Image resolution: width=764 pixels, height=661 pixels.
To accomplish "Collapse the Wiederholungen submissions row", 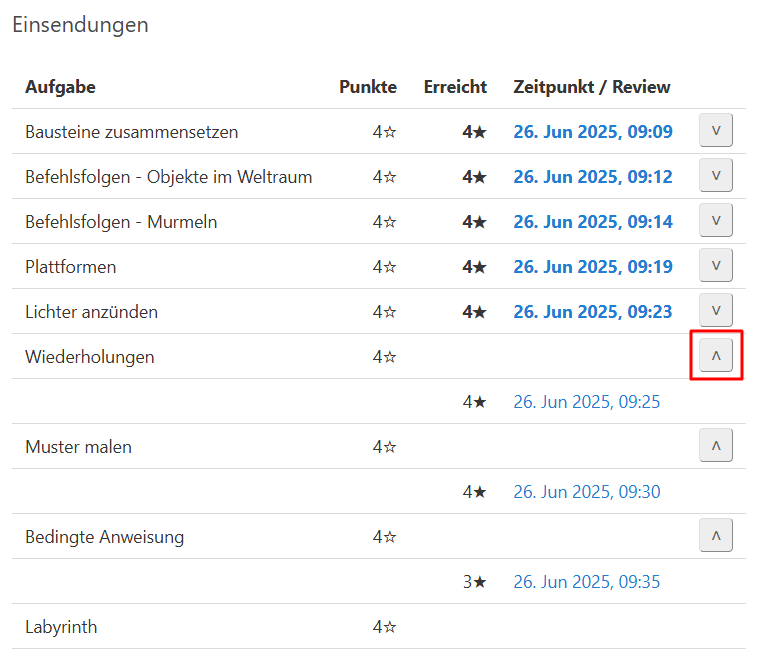I will pyautogui.click(x=715, y=356).
